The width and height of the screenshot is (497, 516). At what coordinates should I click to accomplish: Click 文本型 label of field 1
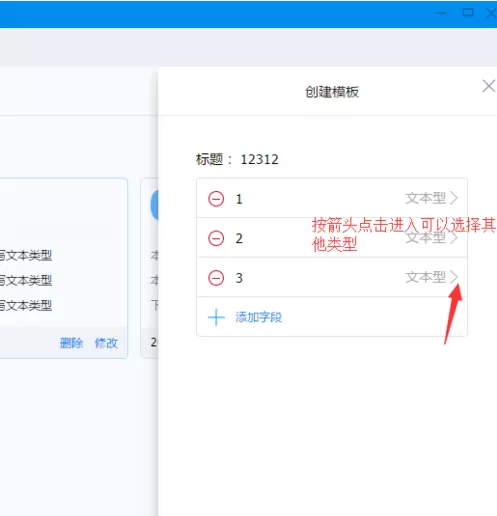click(426, 198)
